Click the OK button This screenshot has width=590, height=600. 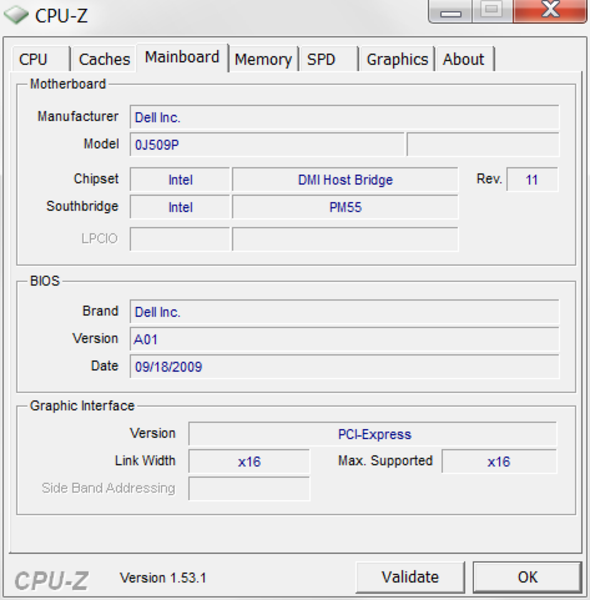pyautogui.click(x=528, y=577)
